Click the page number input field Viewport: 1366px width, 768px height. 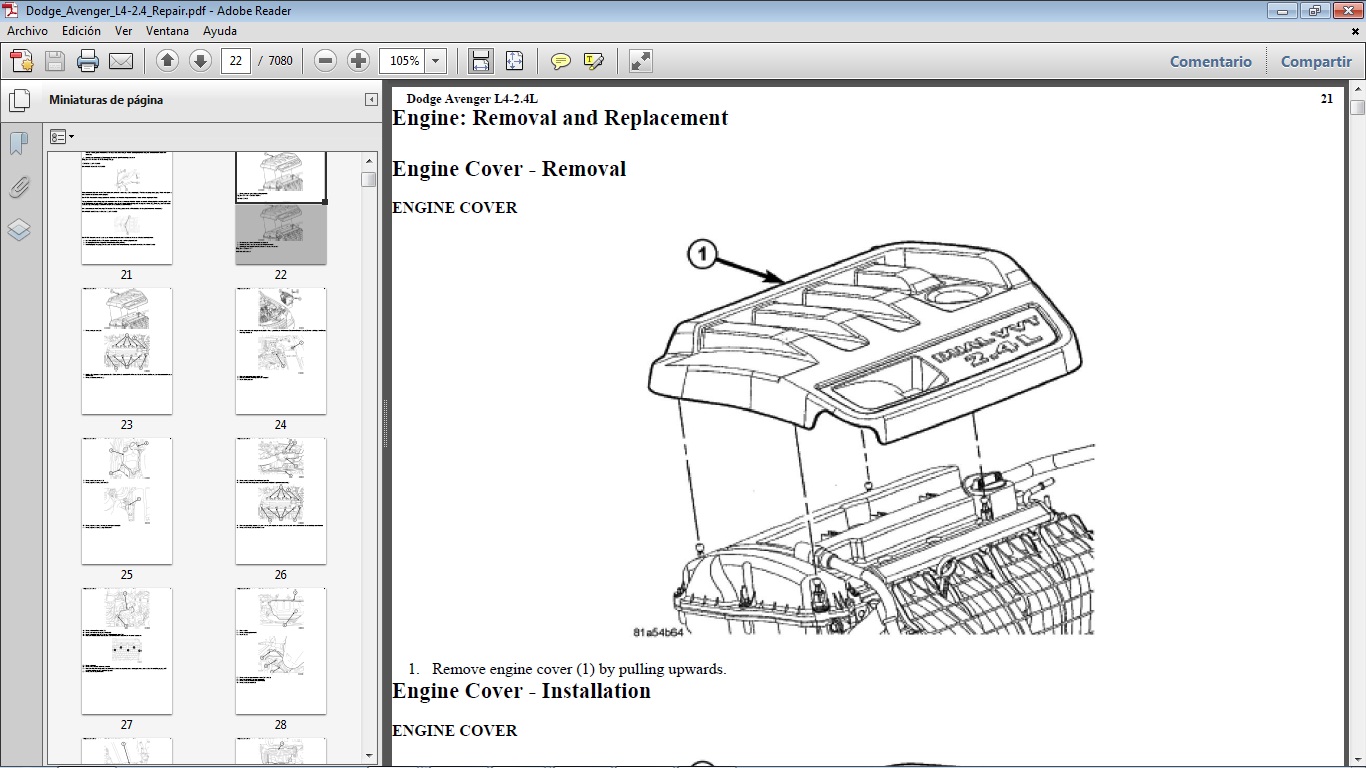[x=235, y=61]
